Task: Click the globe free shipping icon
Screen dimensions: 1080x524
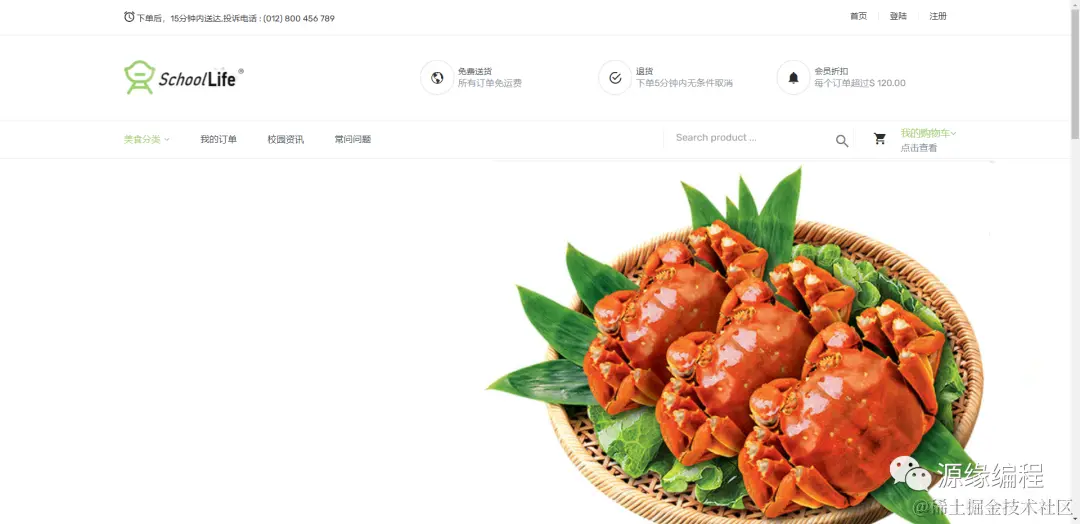Action: point(437,78)
